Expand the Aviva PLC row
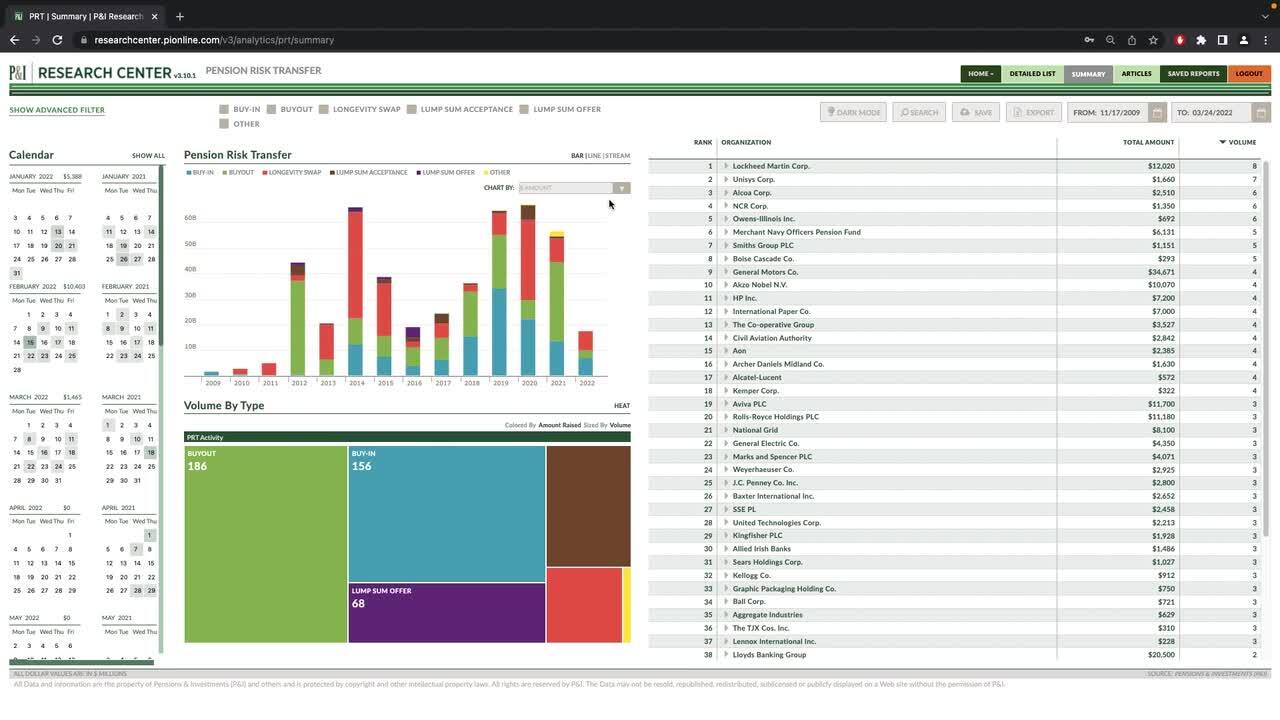The image size is (1280, 720). pyautogui.click(x=726, y=404)
